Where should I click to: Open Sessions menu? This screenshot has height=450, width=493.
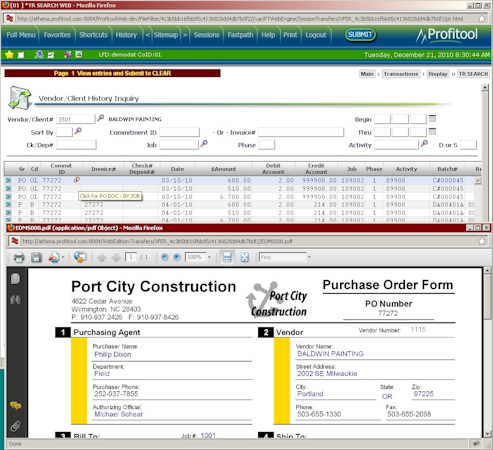pyautogui.click(x=207, y=35)
